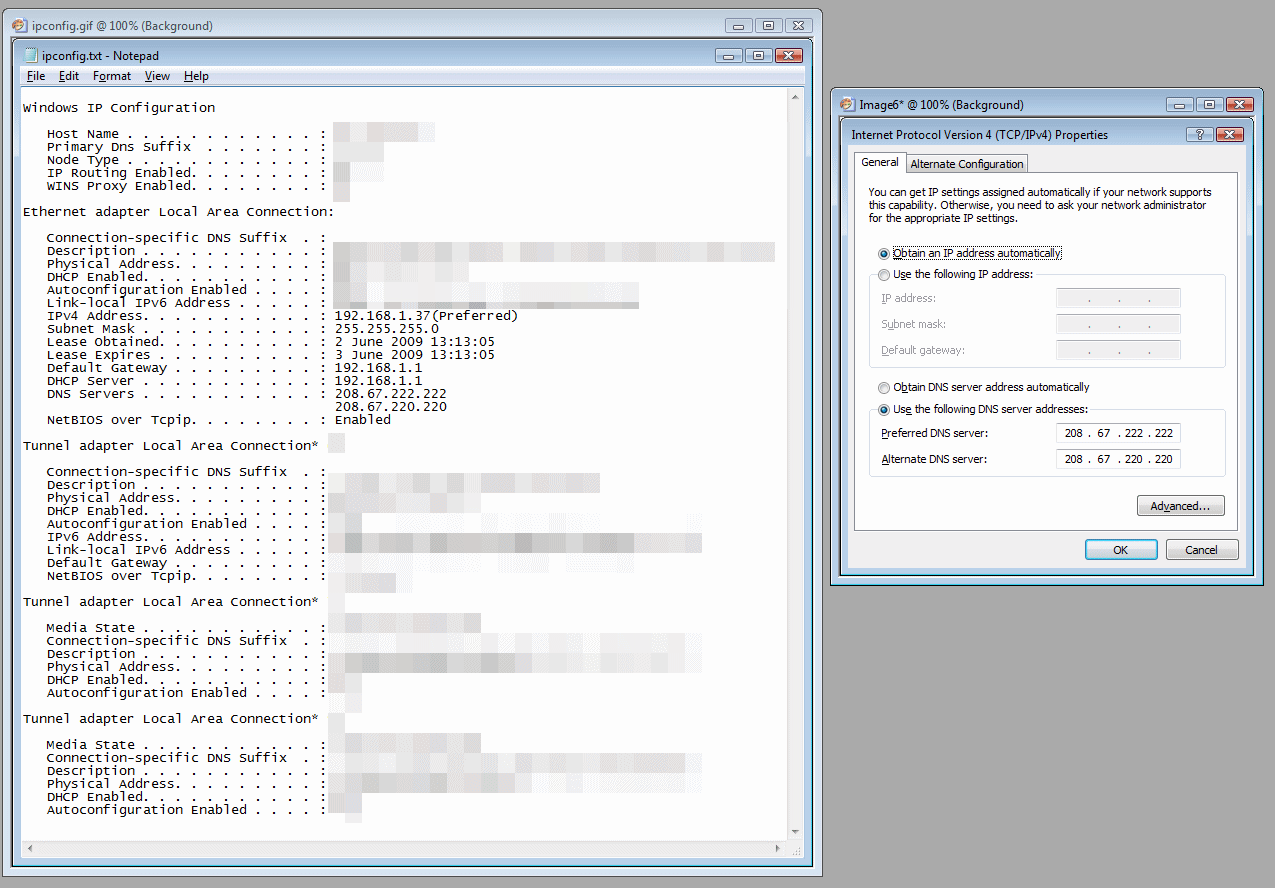The image size is (1275, 888).
Task: Click the Image6 window icon
Action: (x=847, y=105)
